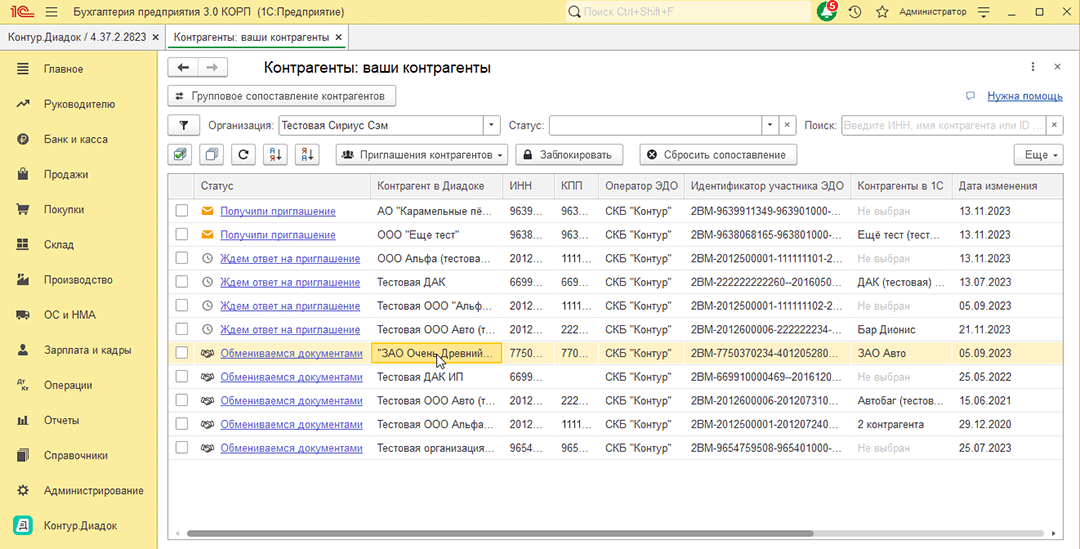Tick checkbox for Тестовая ООО "Альф… row
This screenshot has width=1080, height=549.
(x=181, y=305)
